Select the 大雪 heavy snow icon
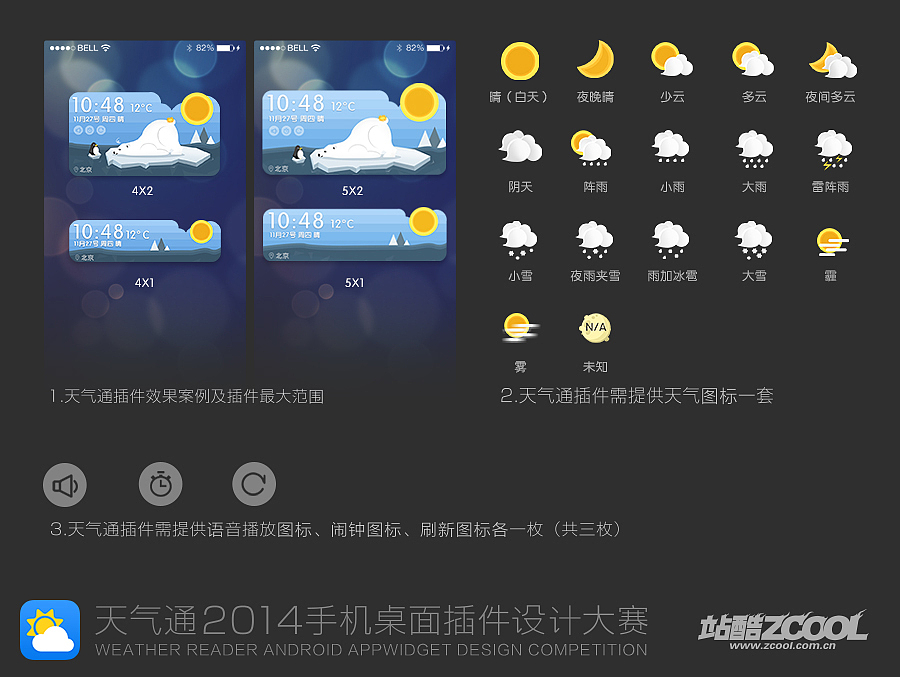 pos(754,240)
